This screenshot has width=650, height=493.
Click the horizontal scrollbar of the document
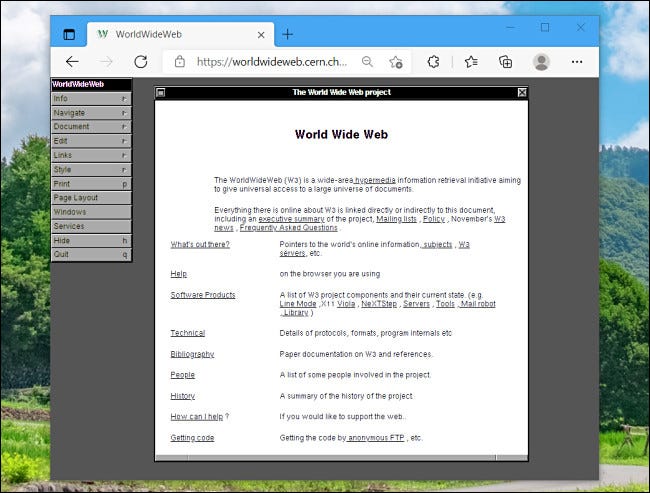341,458
